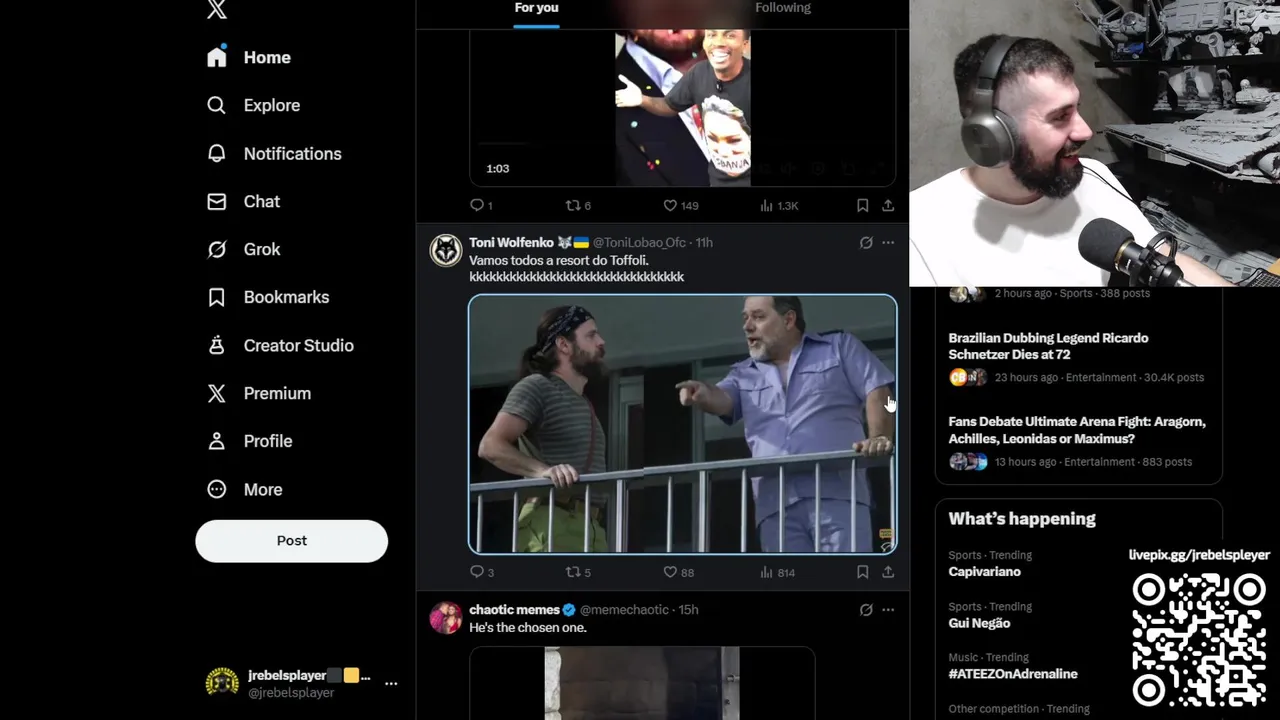Click the Chat envelope icon
This screenshot has width=1280, height=720.
(x=217, y=201)
